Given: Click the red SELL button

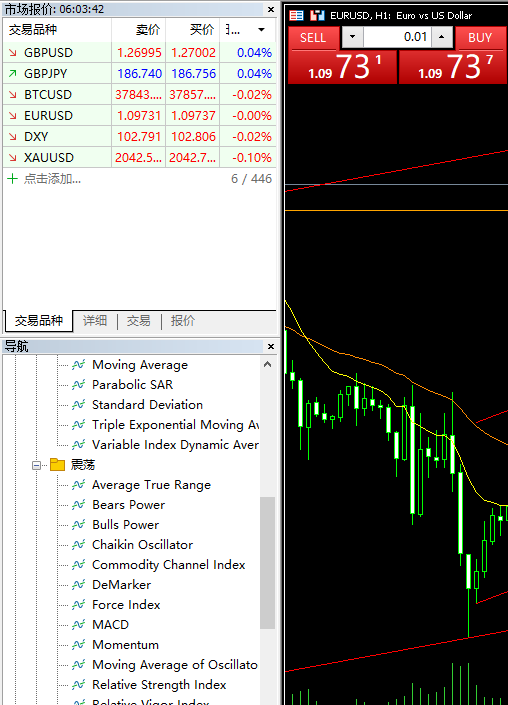Looking at the screenshot, I should point(313,38).
